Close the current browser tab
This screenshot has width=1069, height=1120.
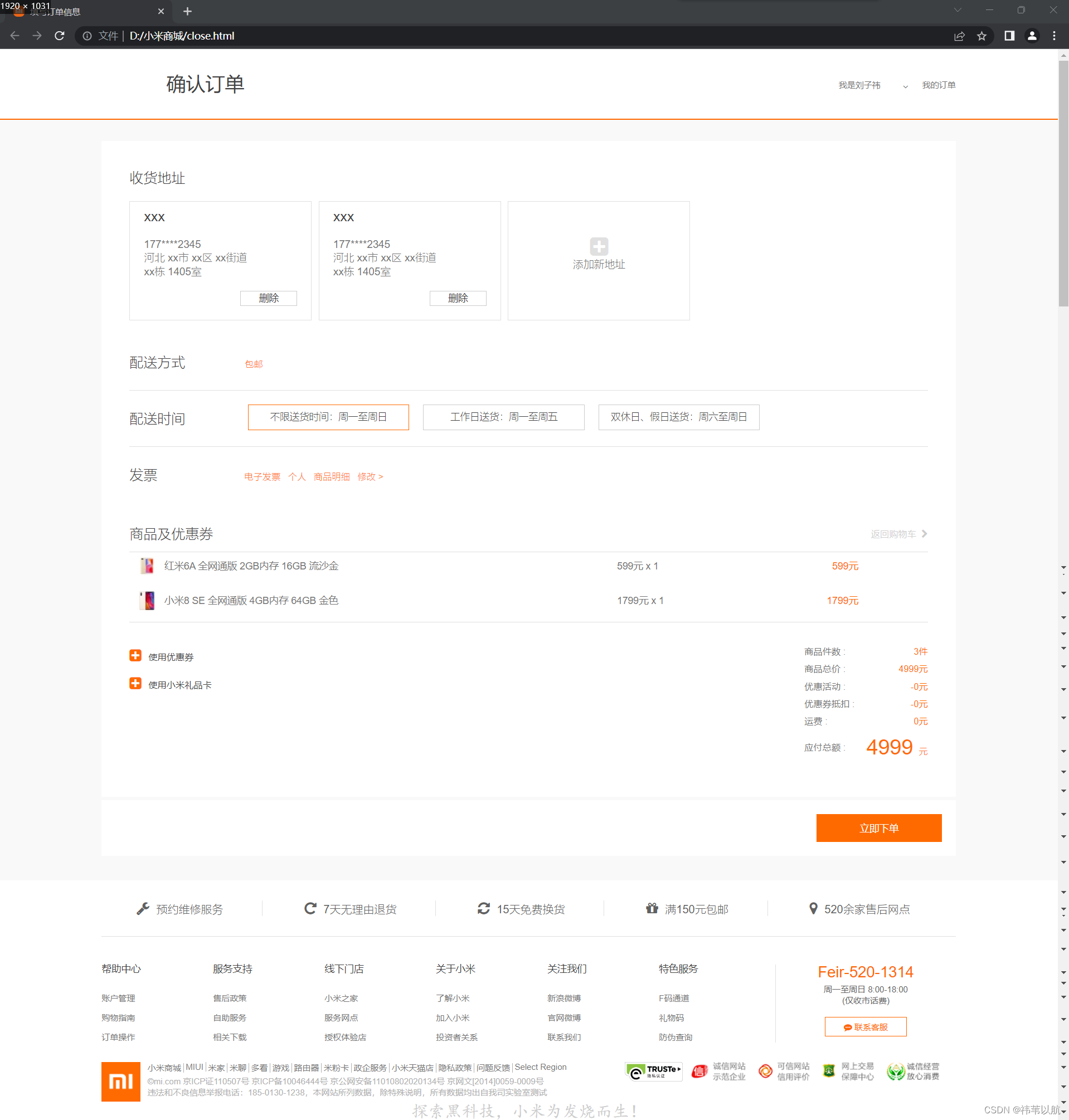click(161, 11)
